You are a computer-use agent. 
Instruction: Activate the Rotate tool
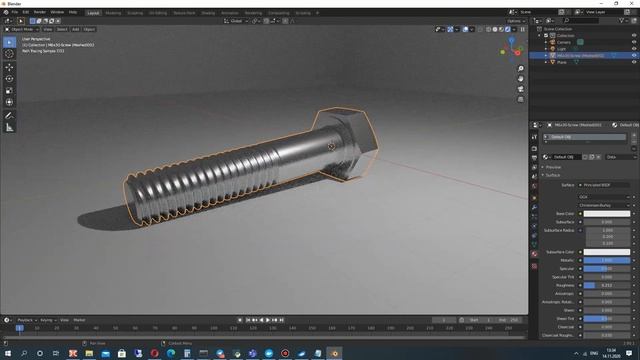coord(9,79)
